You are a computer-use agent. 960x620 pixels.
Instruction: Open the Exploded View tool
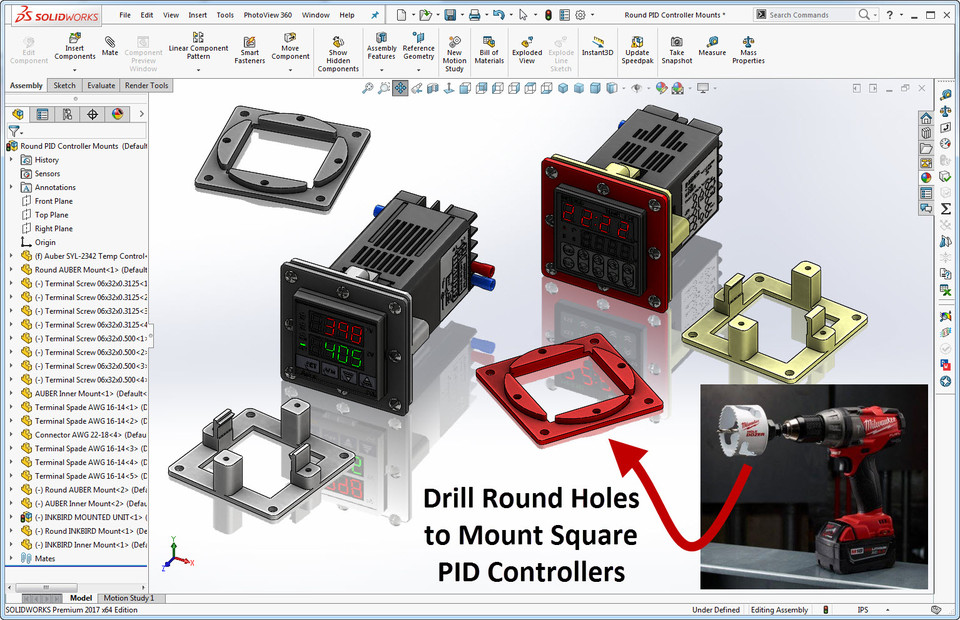coord(527,45)
